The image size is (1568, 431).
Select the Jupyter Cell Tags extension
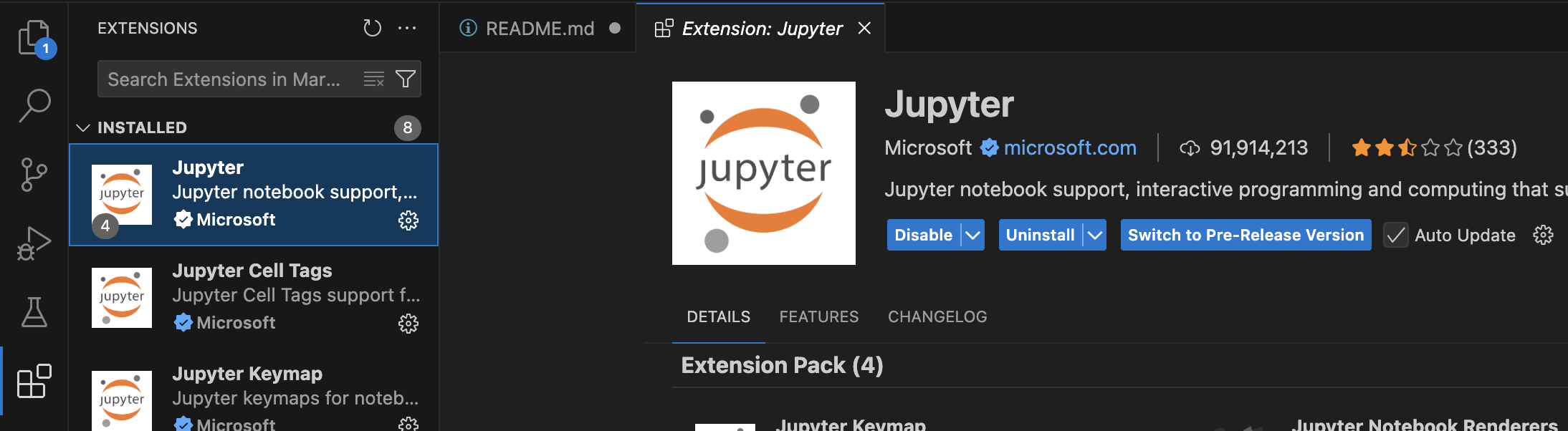point(254,296)
